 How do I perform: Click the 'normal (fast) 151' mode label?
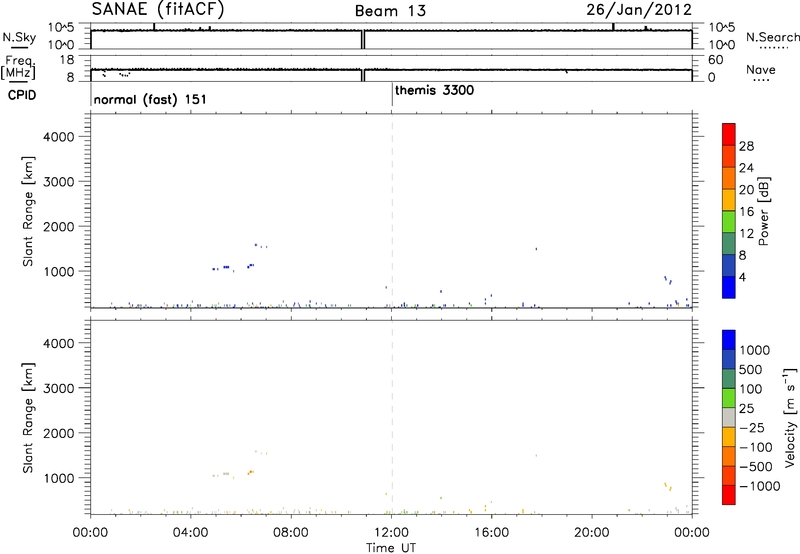150,99
